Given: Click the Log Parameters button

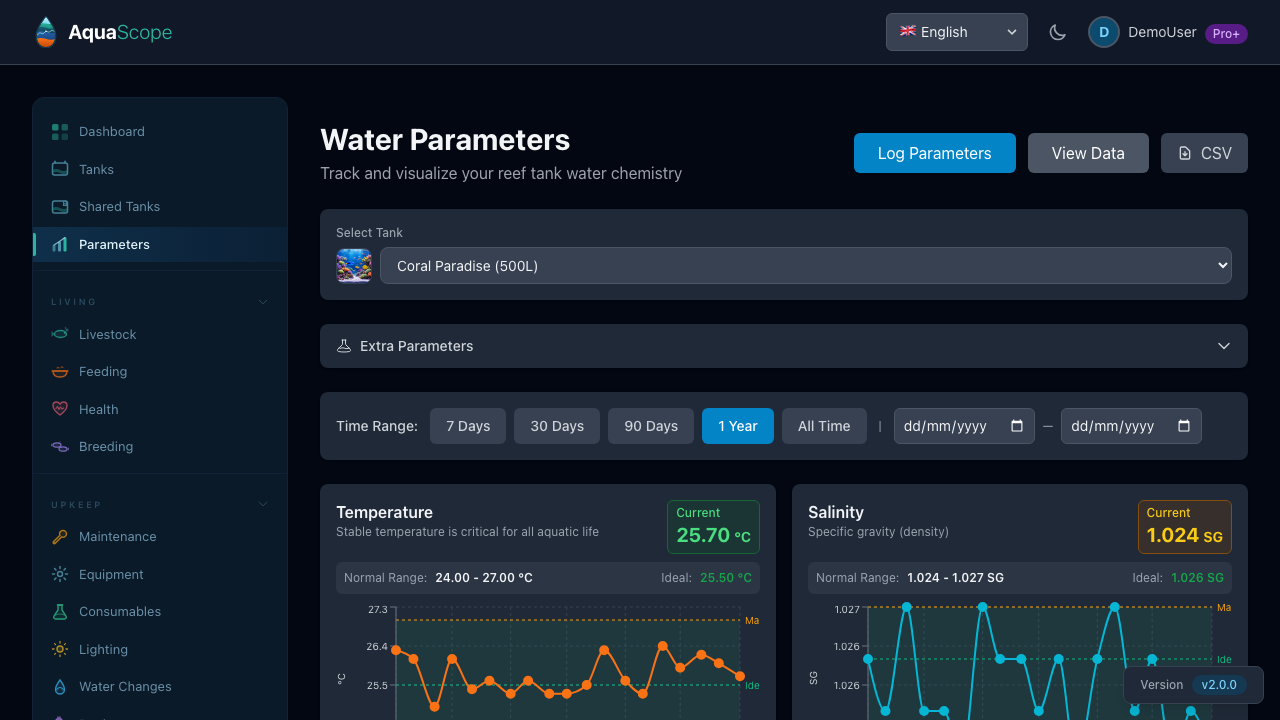Looking at the screenshot, I should pyautogui.click(x=934, y=153).
